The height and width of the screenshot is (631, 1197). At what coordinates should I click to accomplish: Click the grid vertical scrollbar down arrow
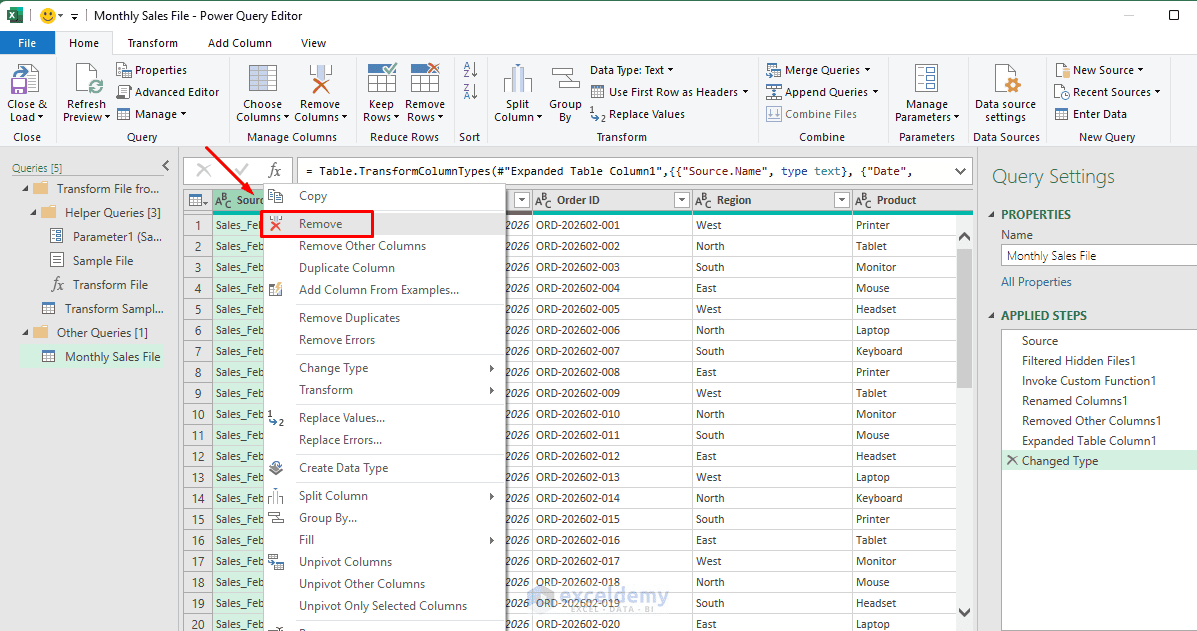point(964,613)
